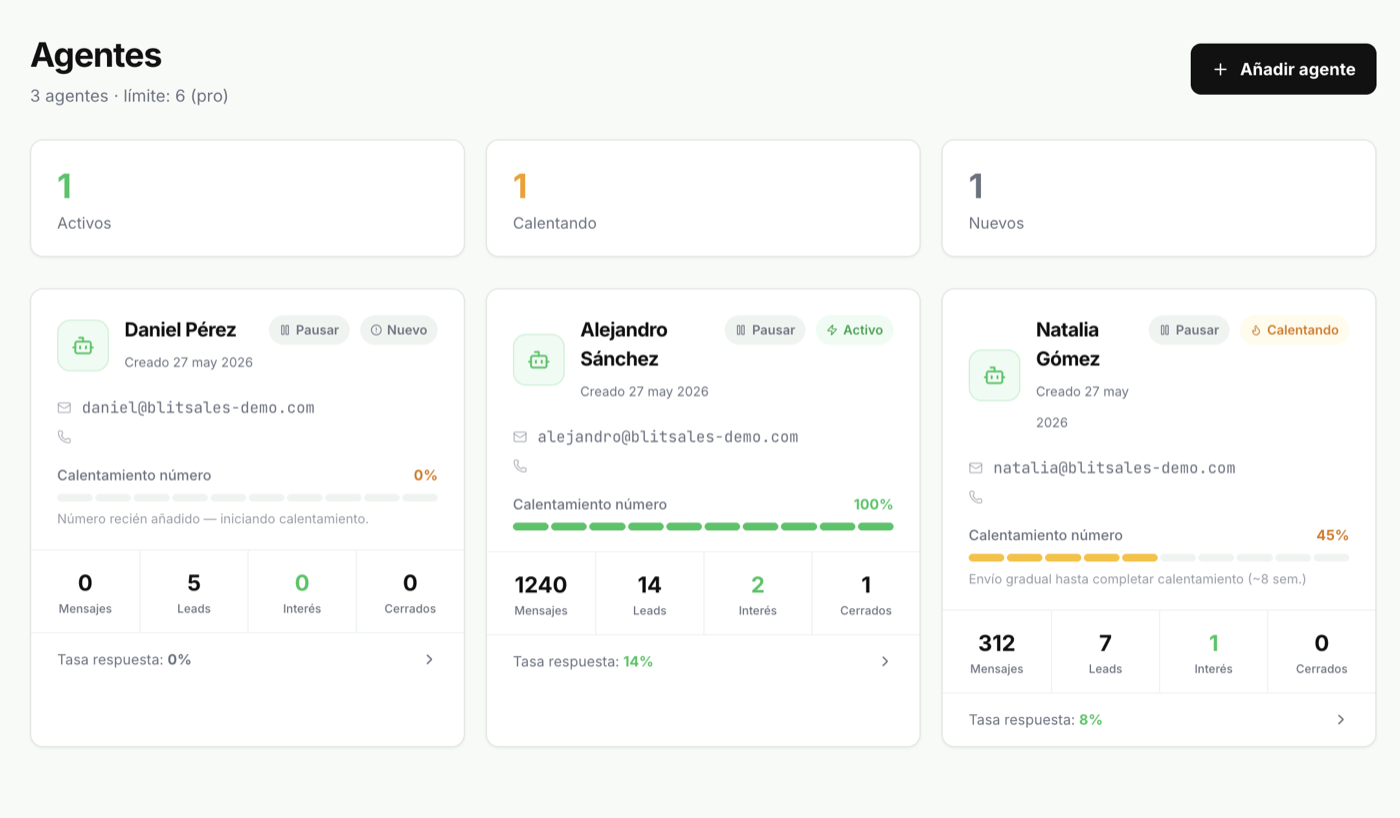Click Daniel Pérez's 0% warm-up progress bar

click(x=247, y=497)
